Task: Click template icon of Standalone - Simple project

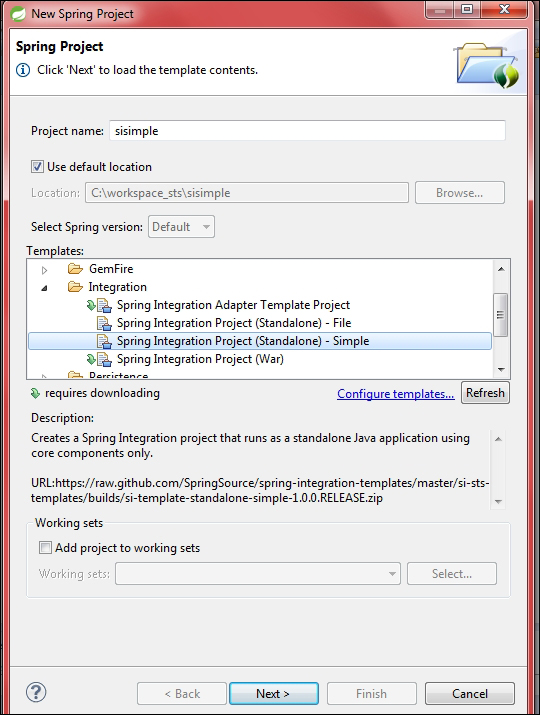Action: click(x=104, y=342)
